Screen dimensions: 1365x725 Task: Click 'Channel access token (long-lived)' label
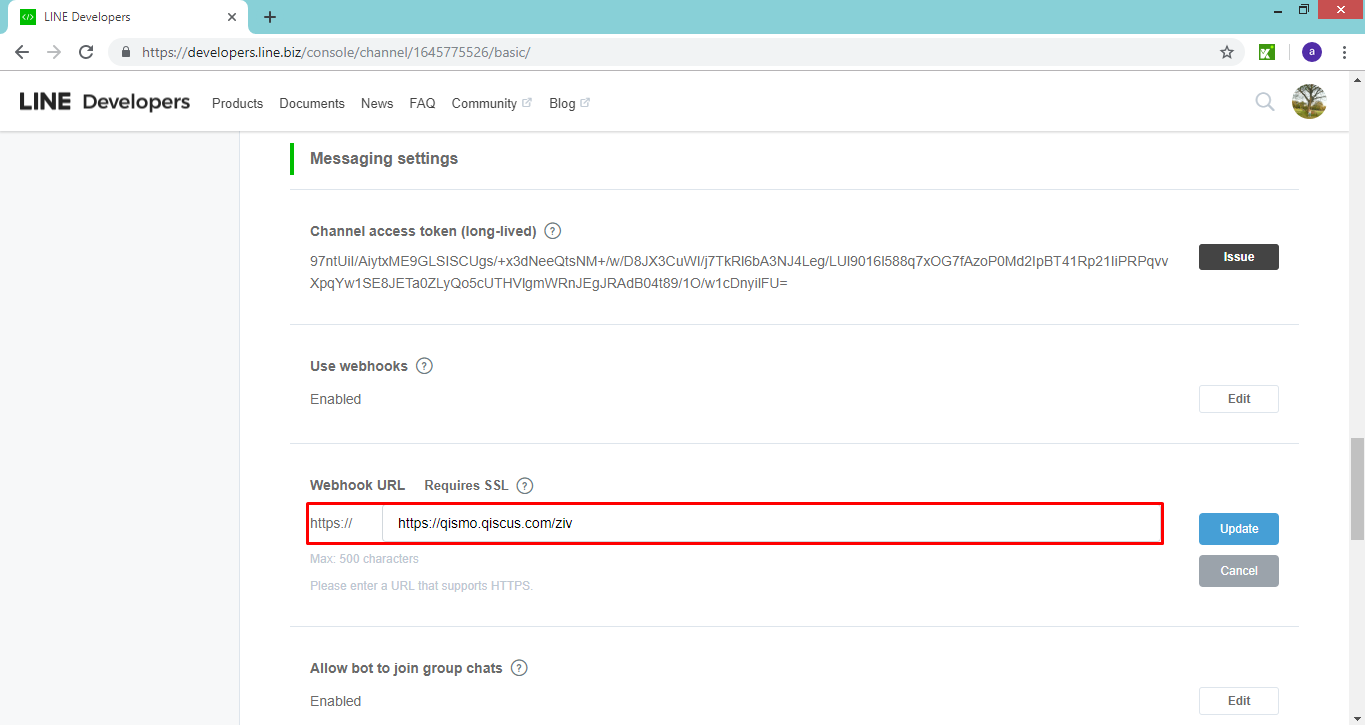point(423,231)
